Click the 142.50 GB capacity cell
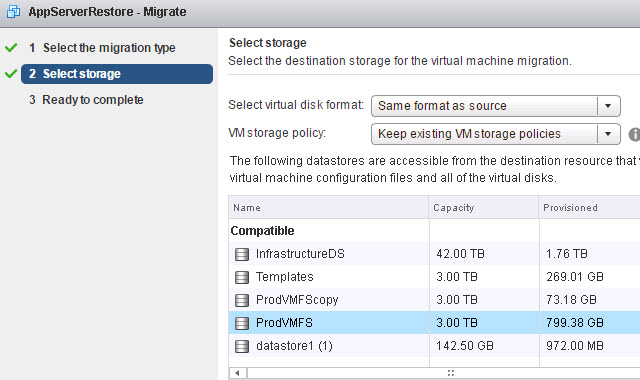Image resolution: width=640 pixels, height=380 pixels. (x=465, y=346)
